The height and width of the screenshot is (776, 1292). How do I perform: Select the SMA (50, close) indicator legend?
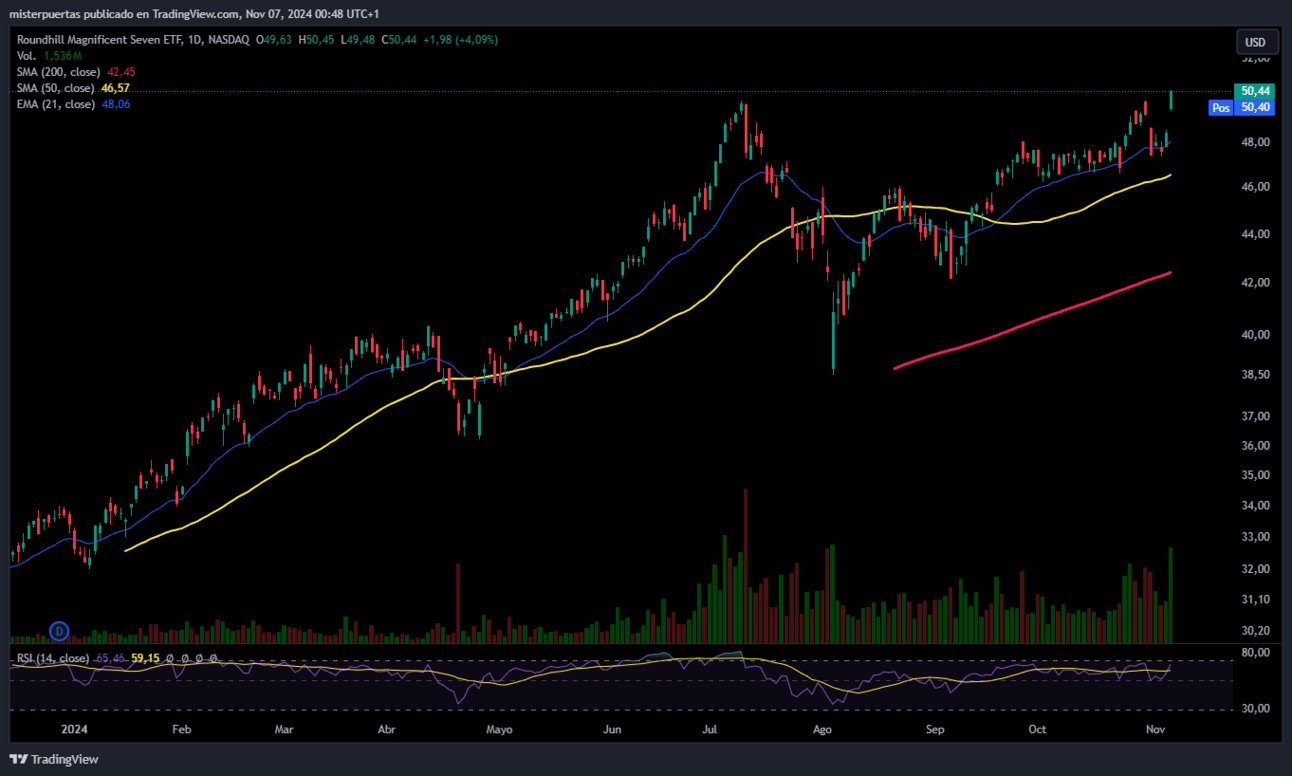coord(55,88)
